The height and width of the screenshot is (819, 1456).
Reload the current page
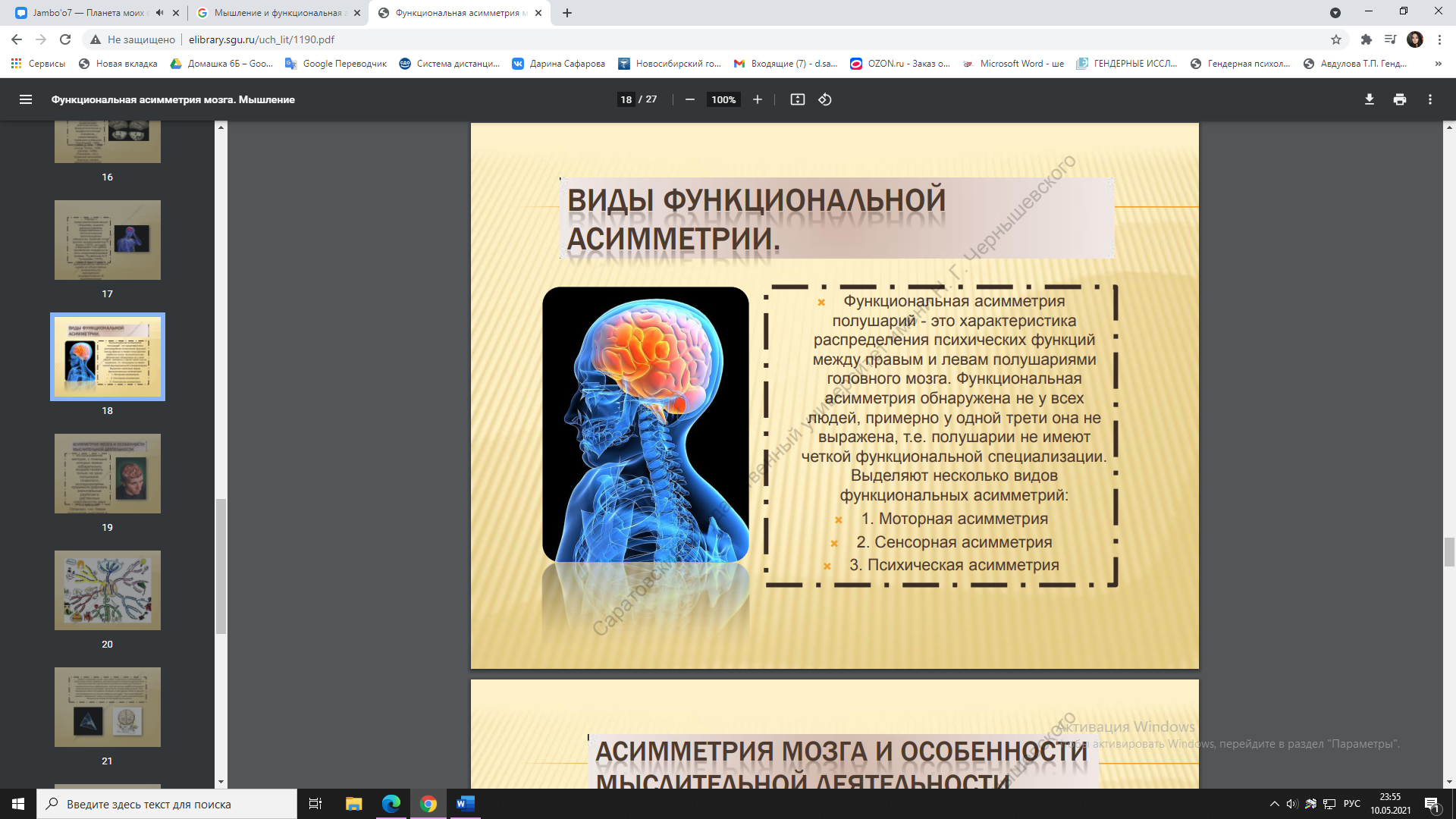click(65, 39)
